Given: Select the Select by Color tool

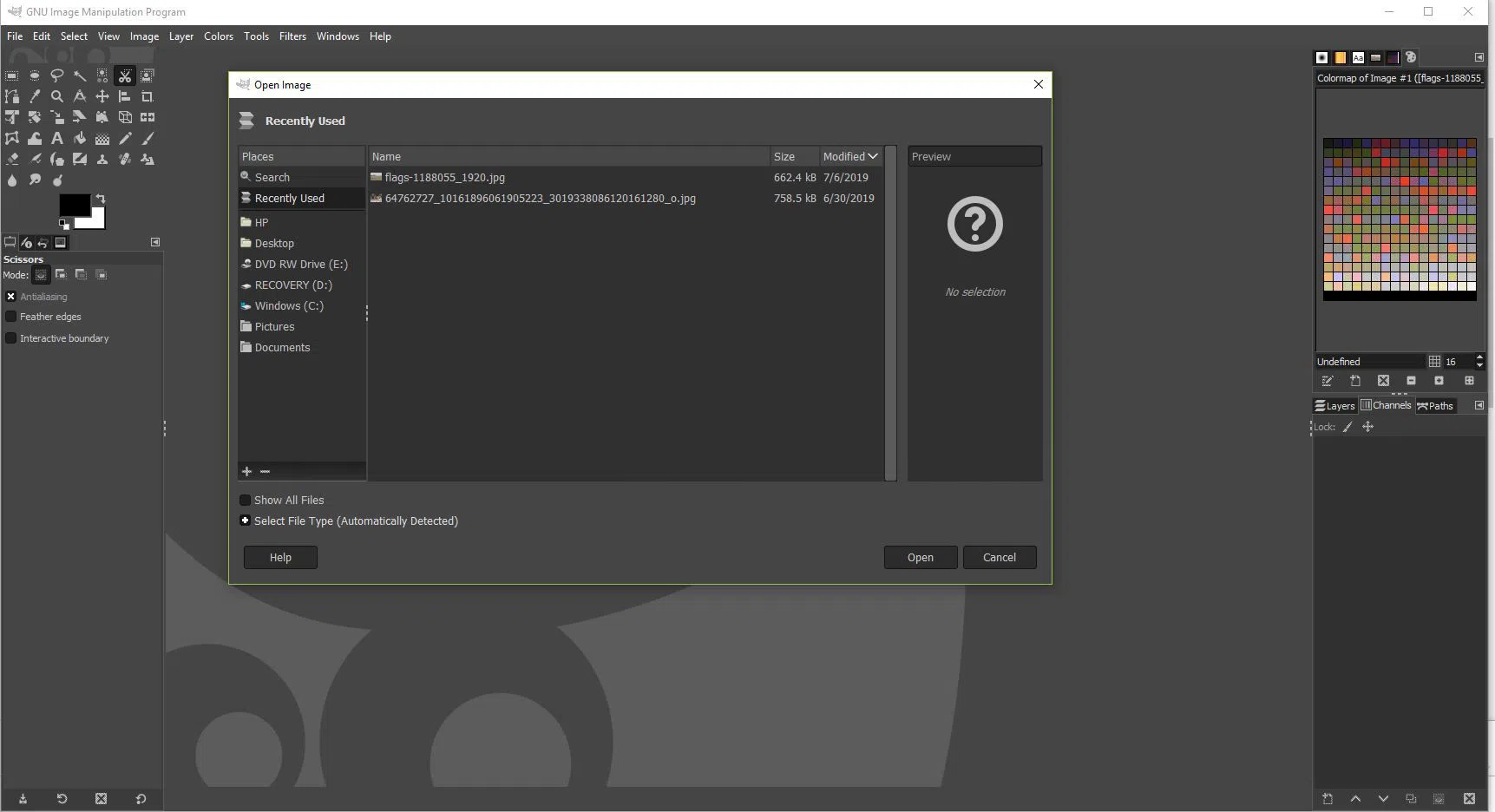Looking at the screenshot, I should (102, 76).
